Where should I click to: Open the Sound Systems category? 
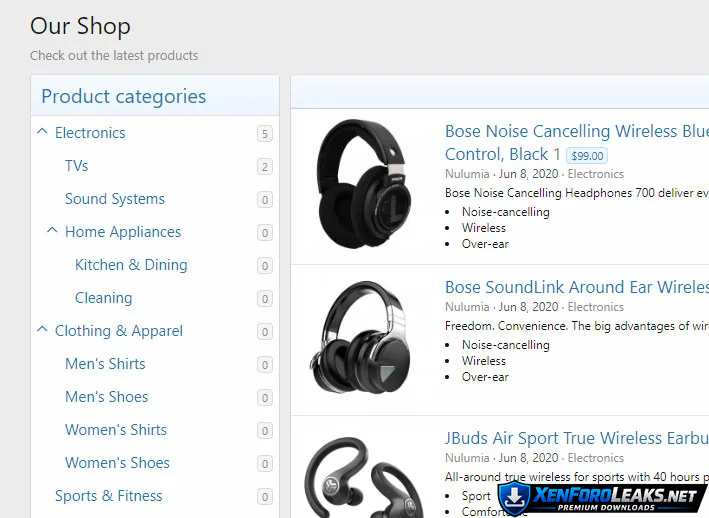[115, 199]
